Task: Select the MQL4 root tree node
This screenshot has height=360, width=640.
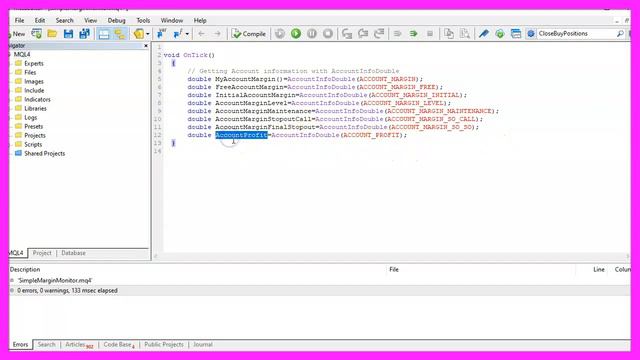Action: point(22,54)
